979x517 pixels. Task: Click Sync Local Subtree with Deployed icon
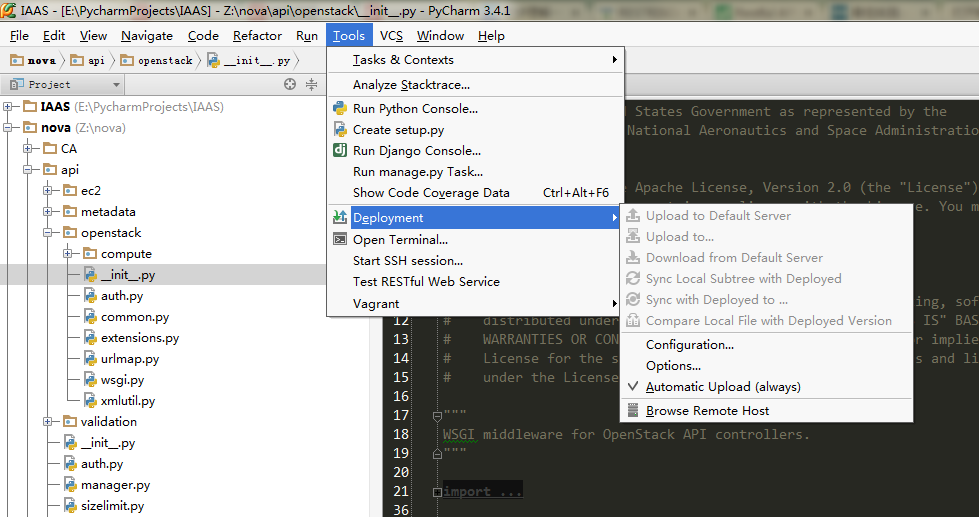633,278
